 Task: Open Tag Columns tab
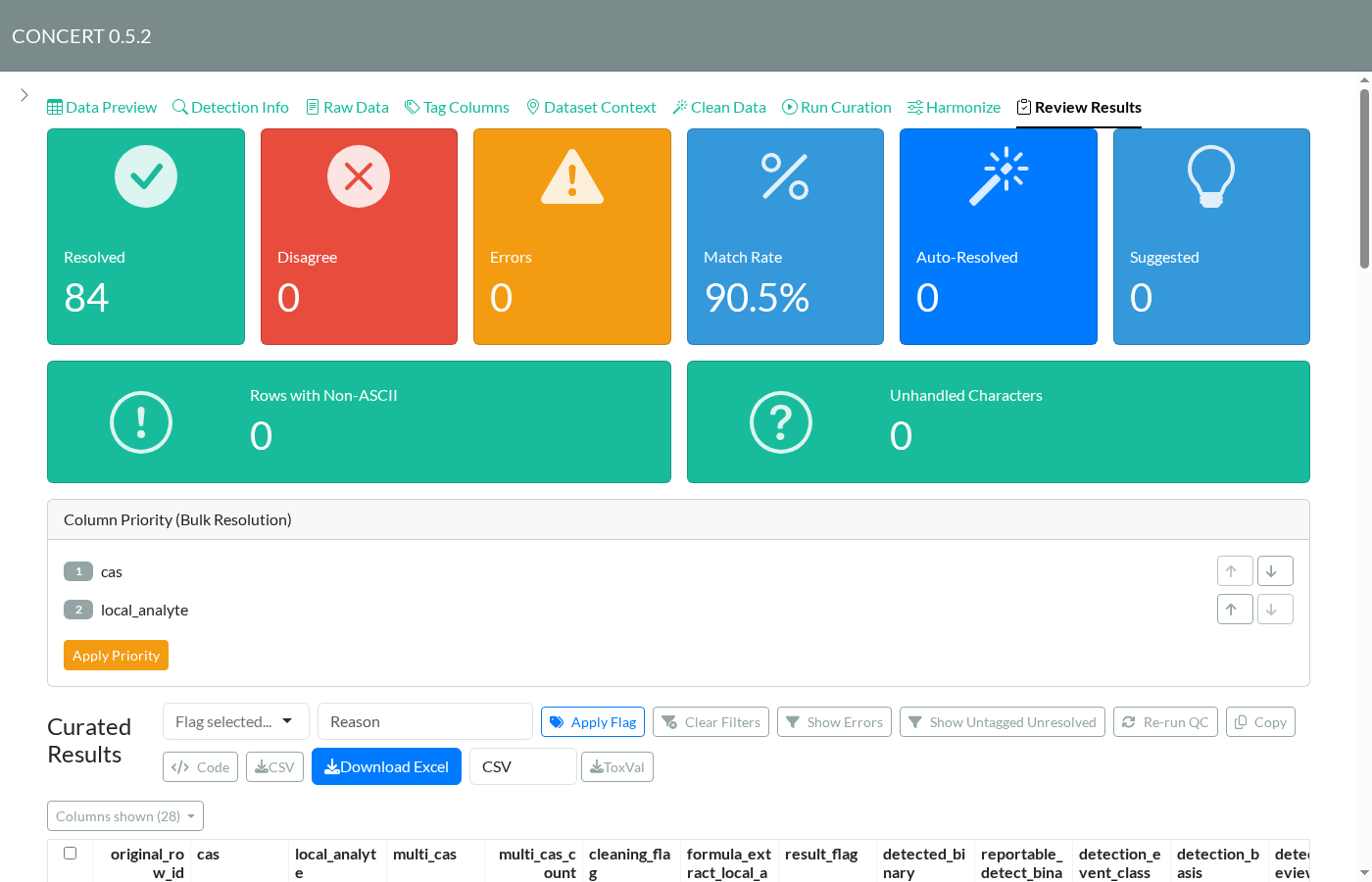457,107
